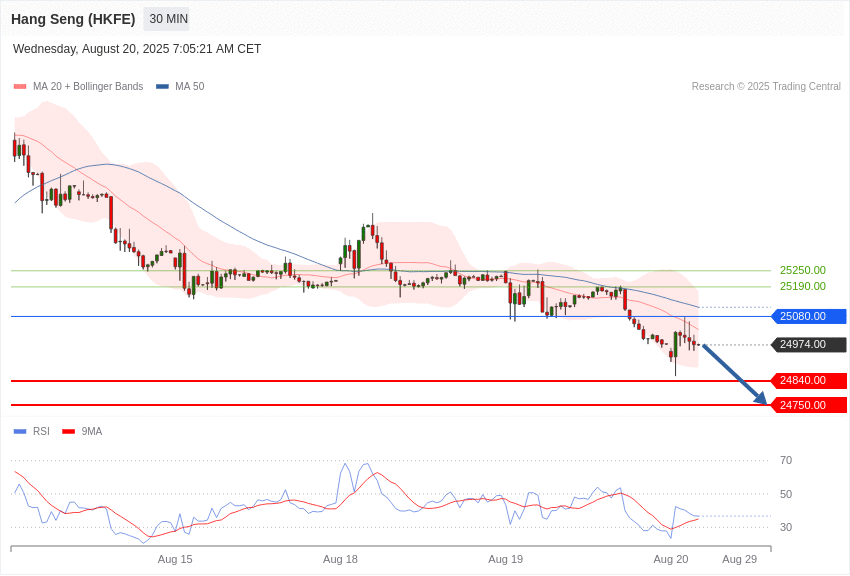Click the MA 50 legend color swatch
The width and height of the screenshot is (850, 576).
tap(163, 87)
